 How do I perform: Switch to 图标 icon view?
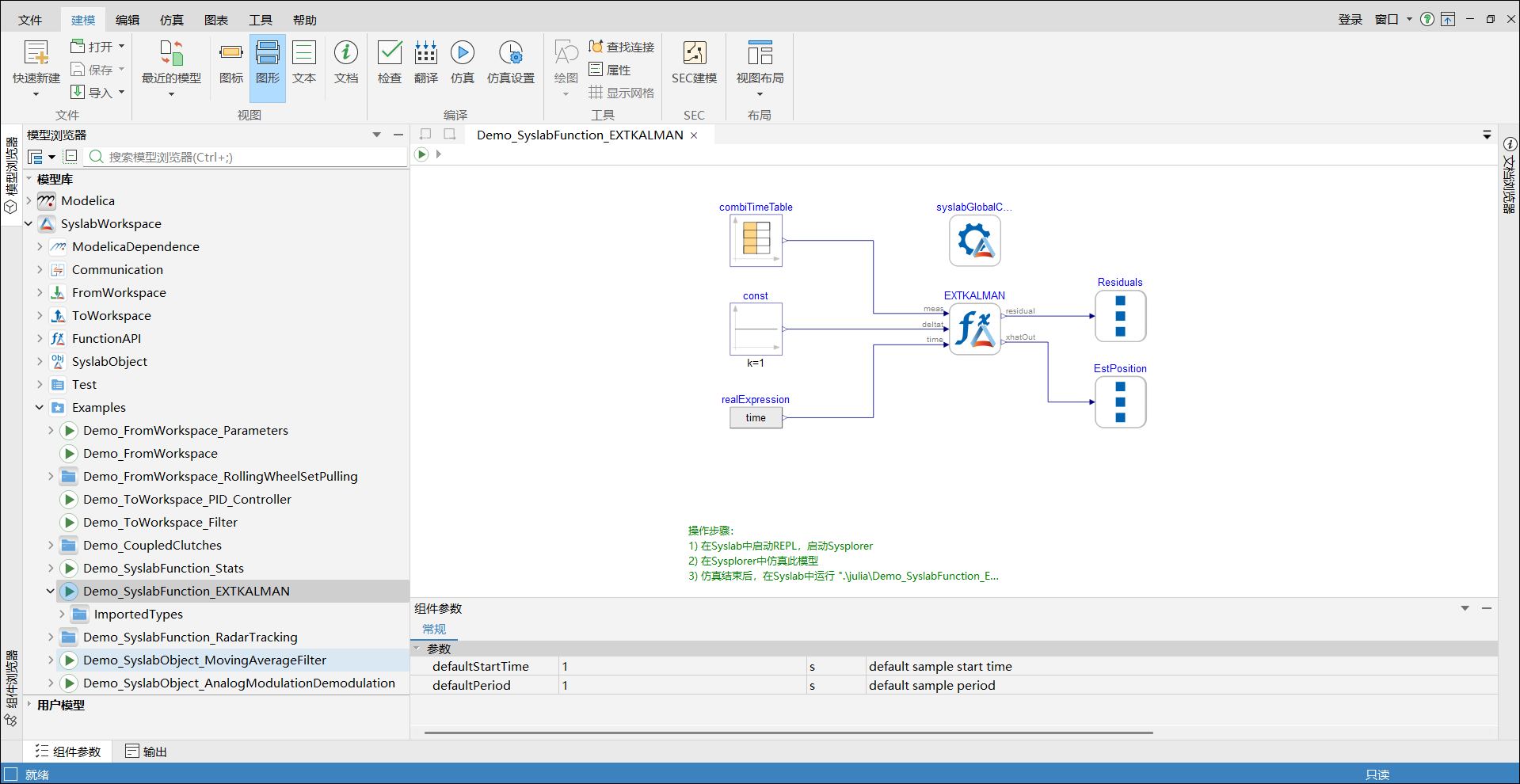[x=231, y=62]
